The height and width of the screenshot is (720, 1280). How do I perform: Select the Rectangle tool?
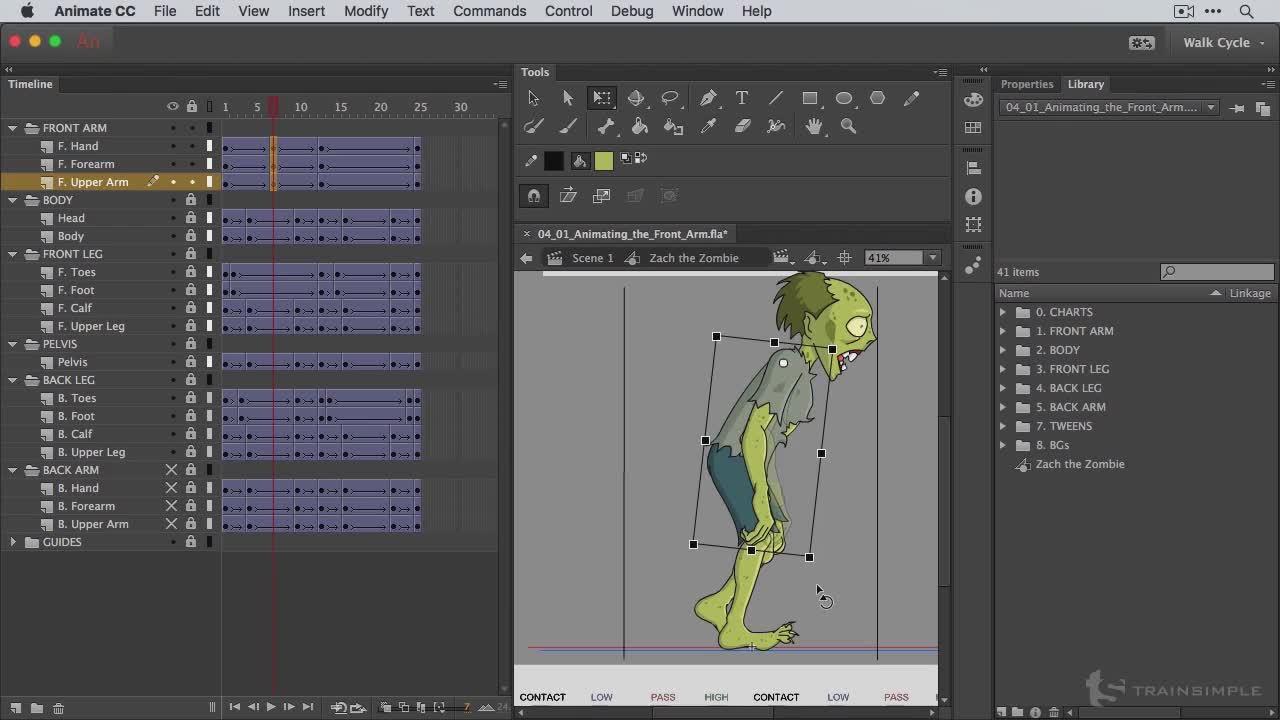click(x=810, y=98)
